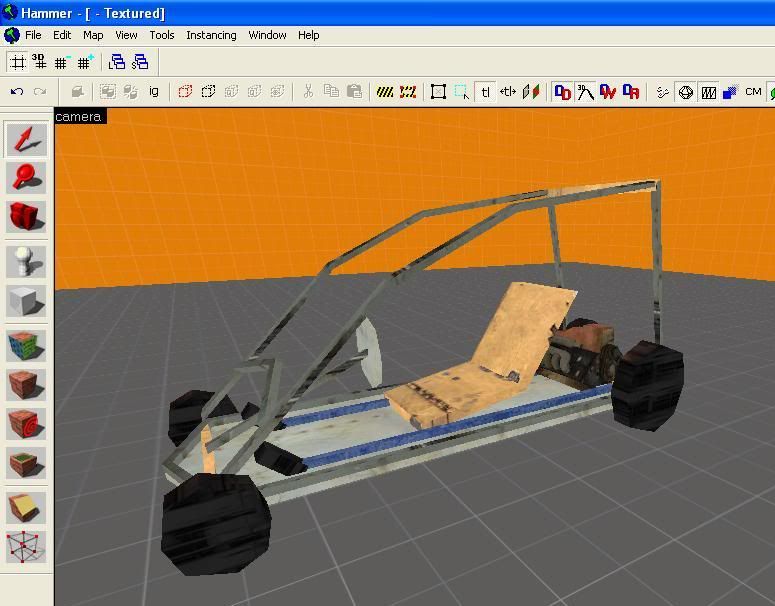
Task: Toggle the texture lock 'tl' button
Action: click(x=485, y=92)
